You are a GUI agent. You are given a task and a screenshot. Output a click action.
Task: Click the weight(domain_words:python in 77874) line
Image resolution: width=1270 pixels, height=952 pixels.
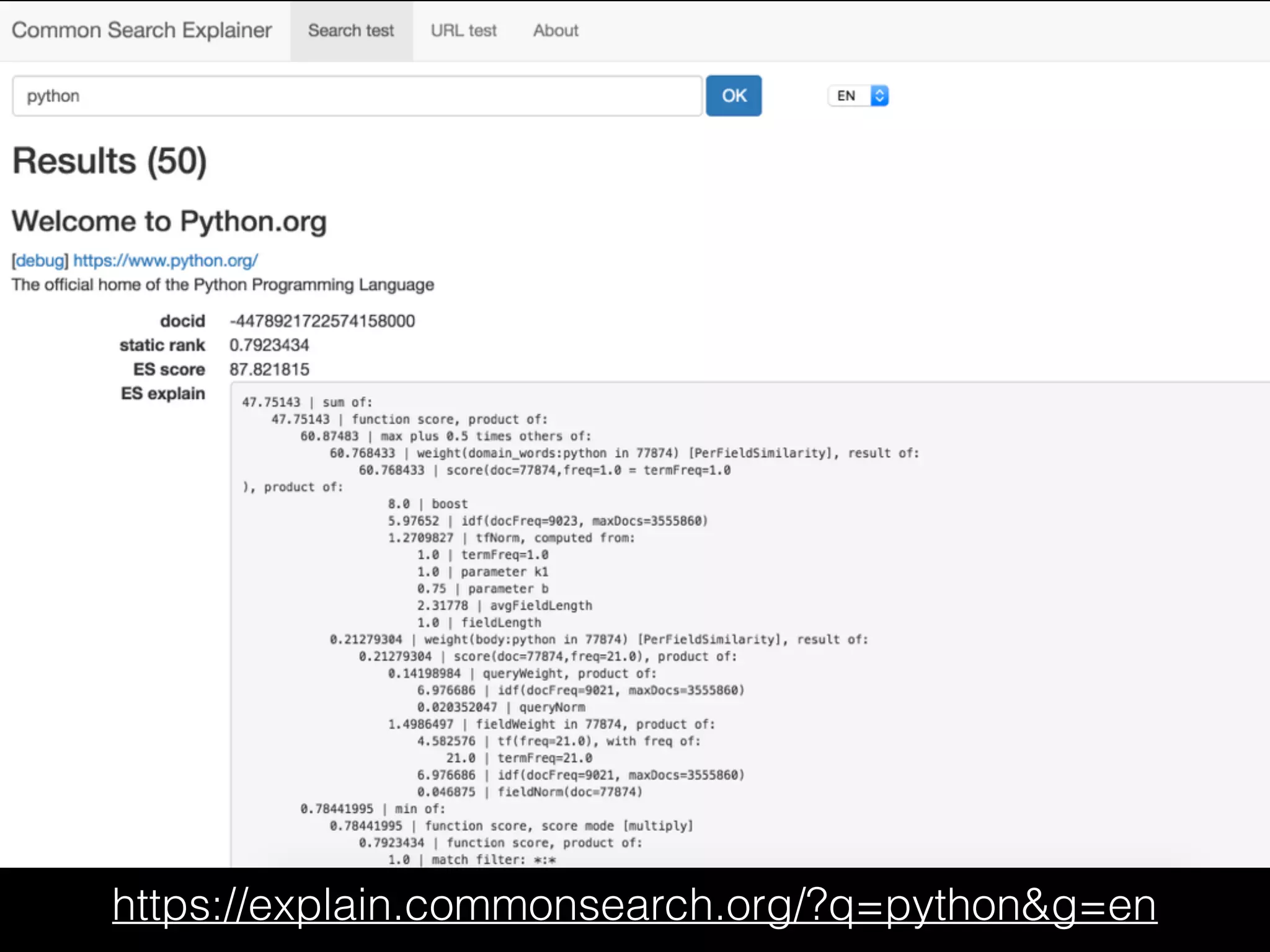point(624,453)
